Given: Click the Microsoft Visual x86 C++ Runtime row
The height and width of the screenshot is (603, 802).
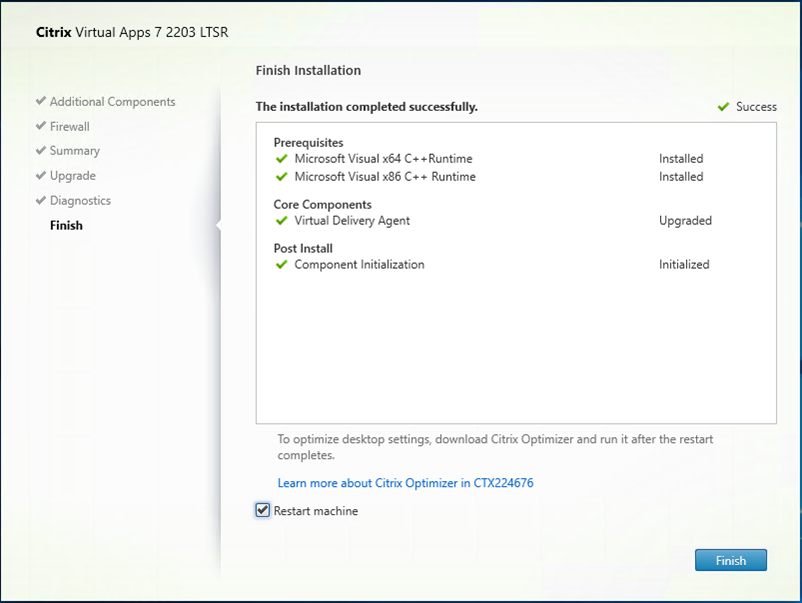Looking at the screenshot, I should click(385, 176).
